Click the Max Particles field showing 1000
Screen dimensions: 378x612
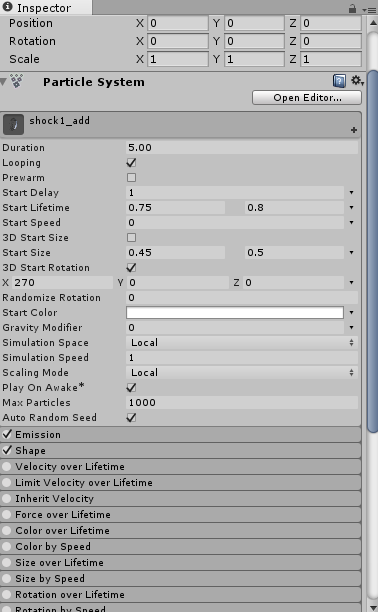pos(242,402)
